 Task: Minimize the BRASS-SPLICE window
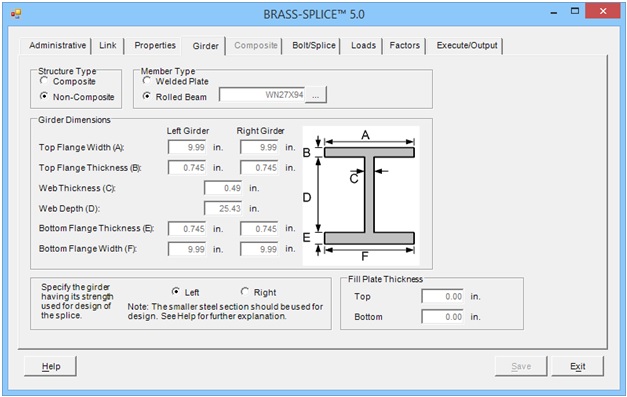[554, 13]
